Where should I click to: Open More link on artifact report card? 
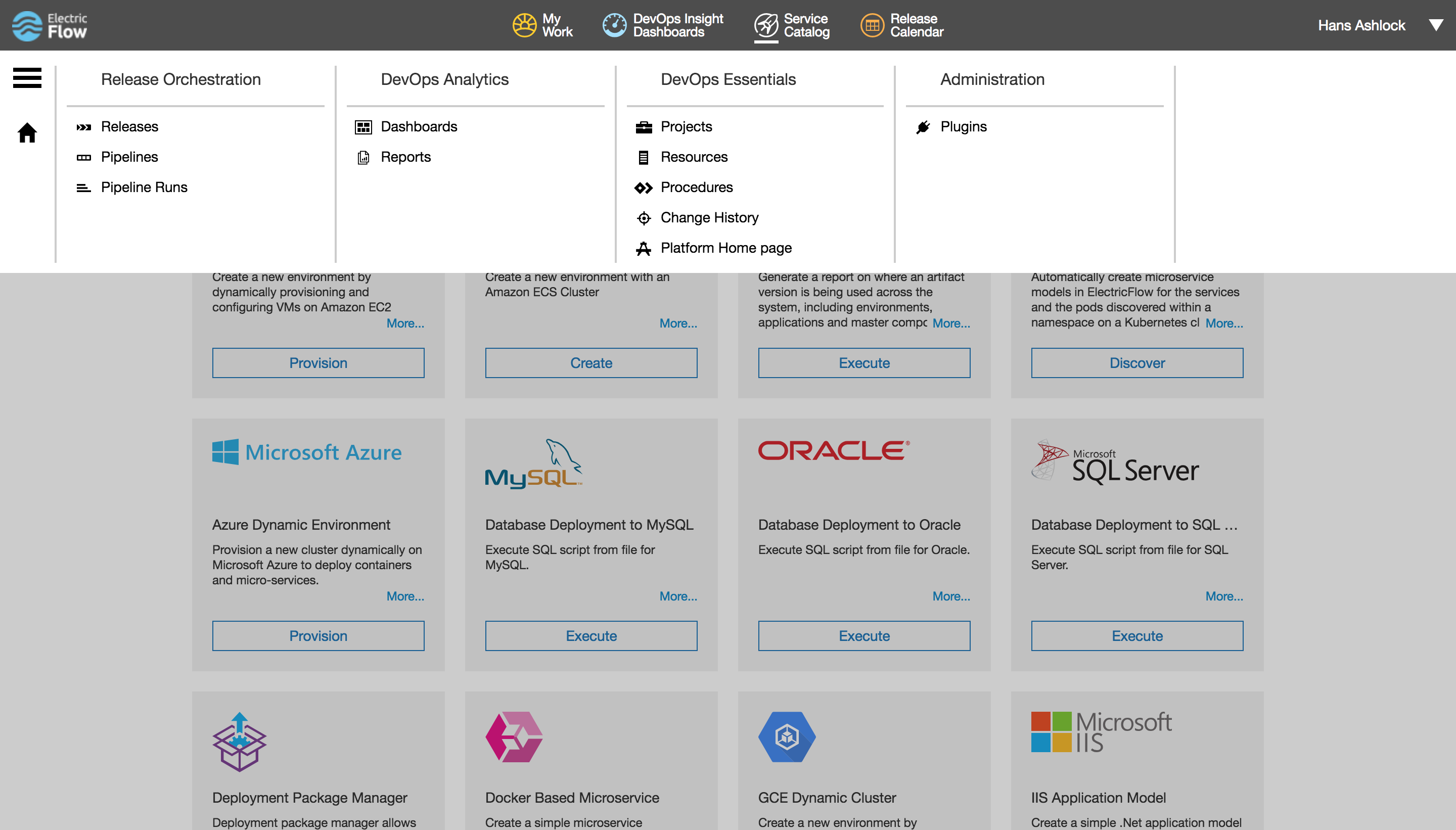pyautogui.click(x=951, y=323)
